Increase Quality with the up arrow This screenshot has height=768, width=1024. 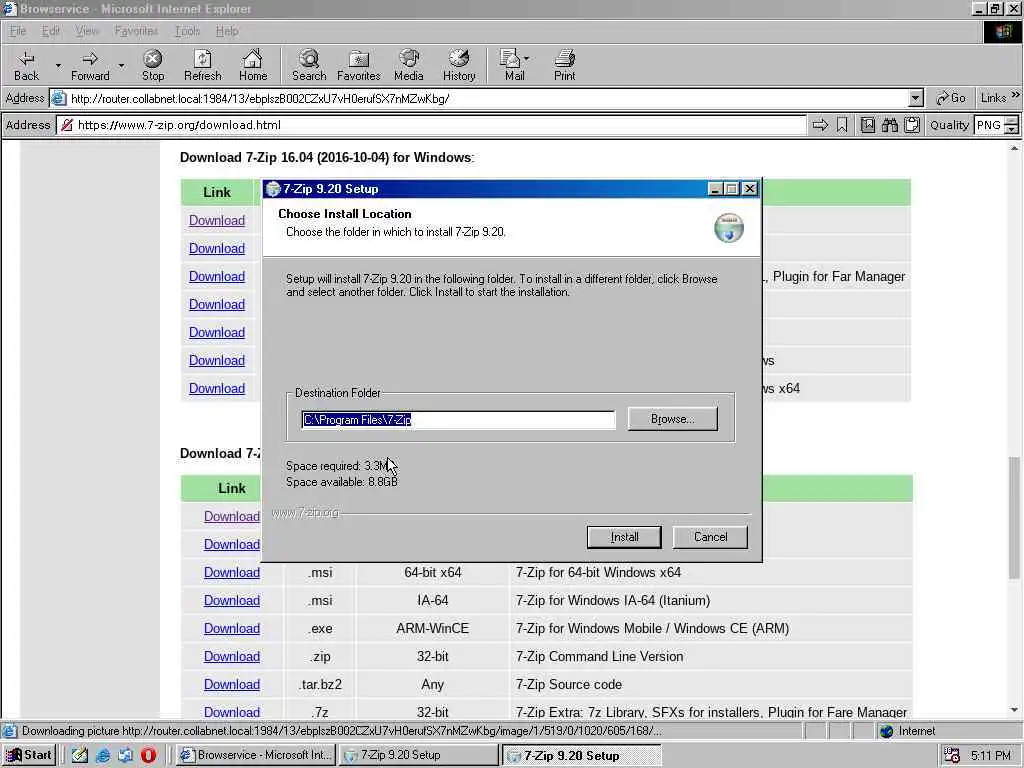point(1012,120)
